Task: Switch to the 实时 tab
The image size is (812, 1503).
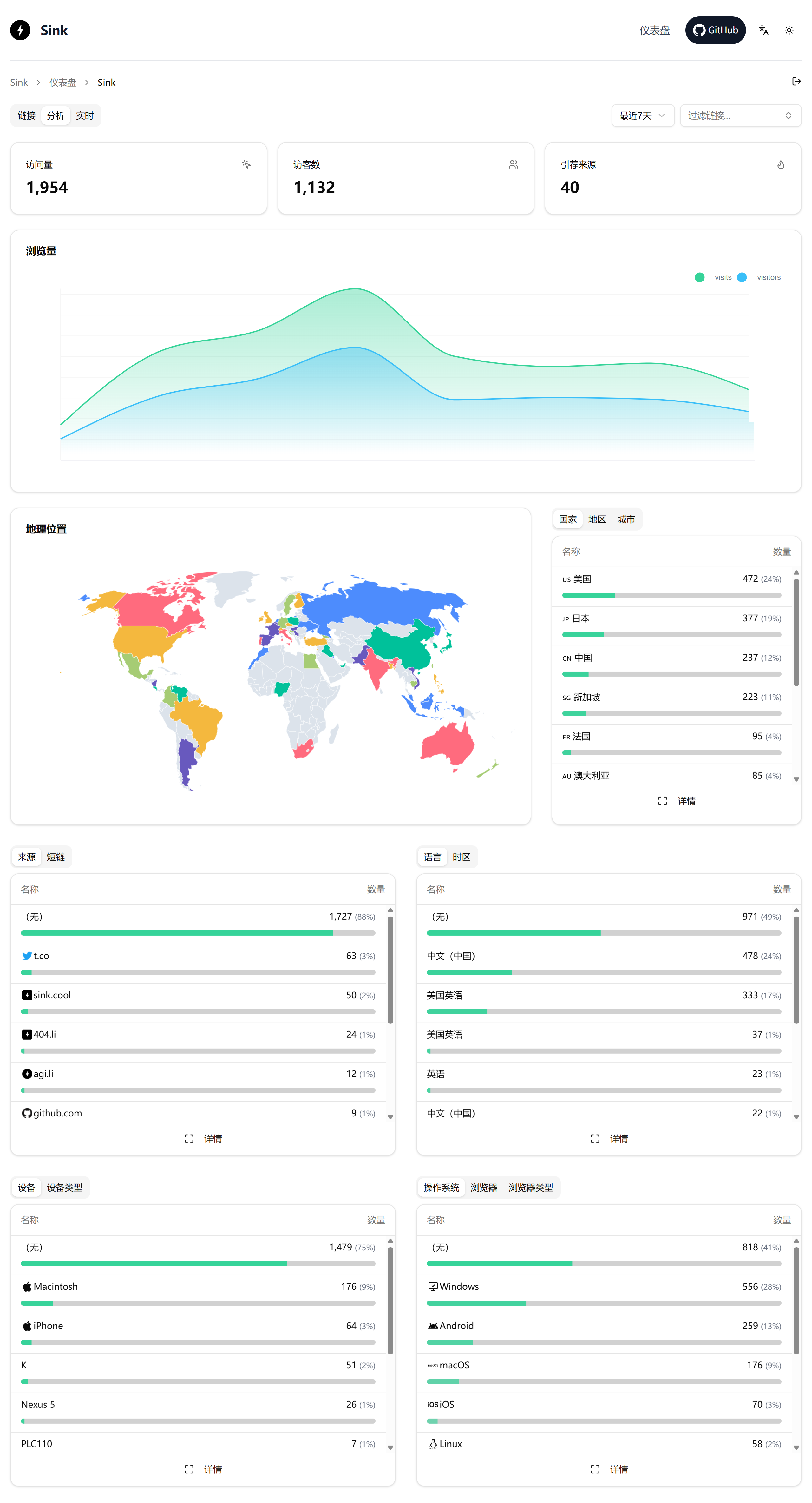Action: click(x=85, y=116)
